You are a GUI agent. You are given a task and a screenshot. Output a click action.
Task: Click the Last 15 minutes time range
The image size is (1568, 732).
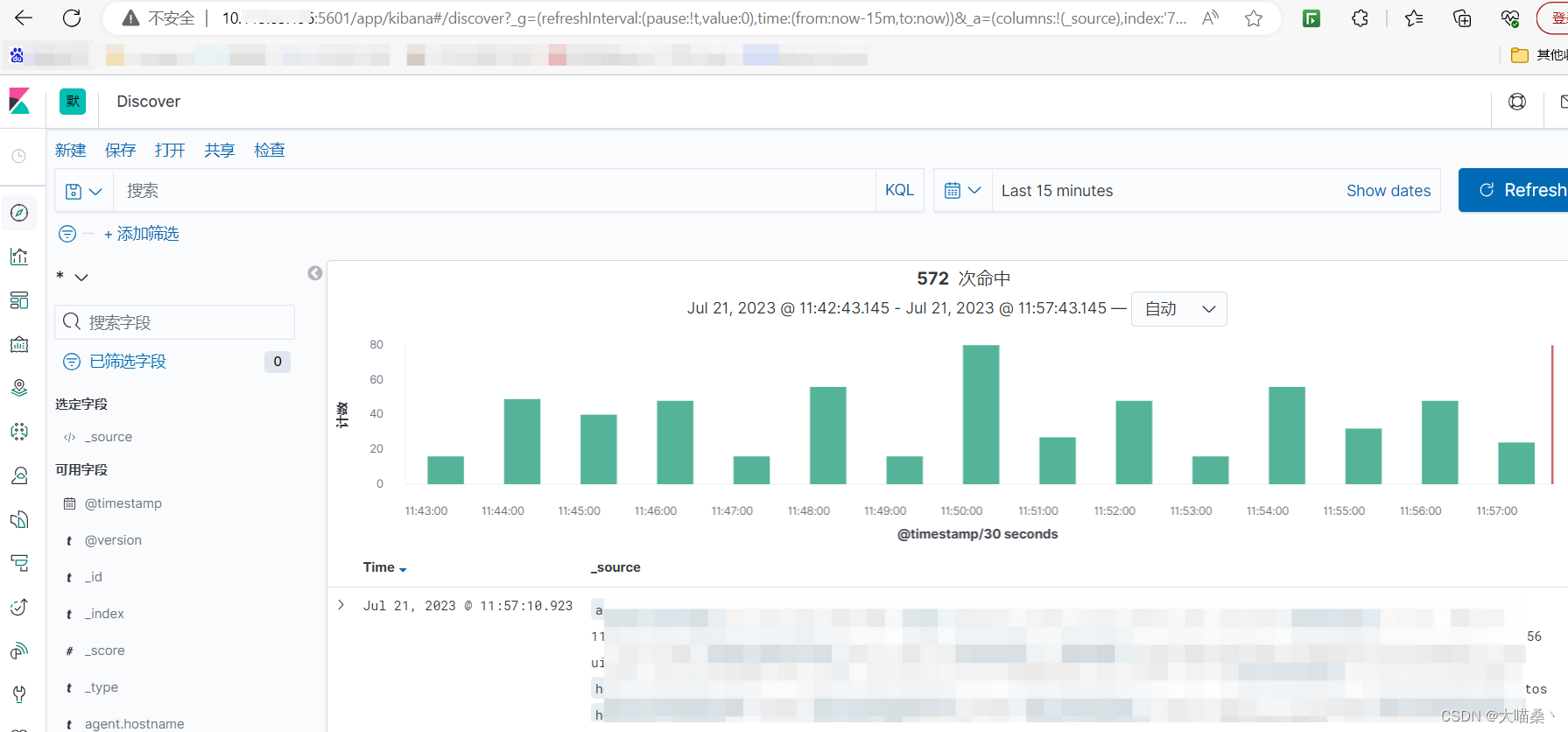1057,191
